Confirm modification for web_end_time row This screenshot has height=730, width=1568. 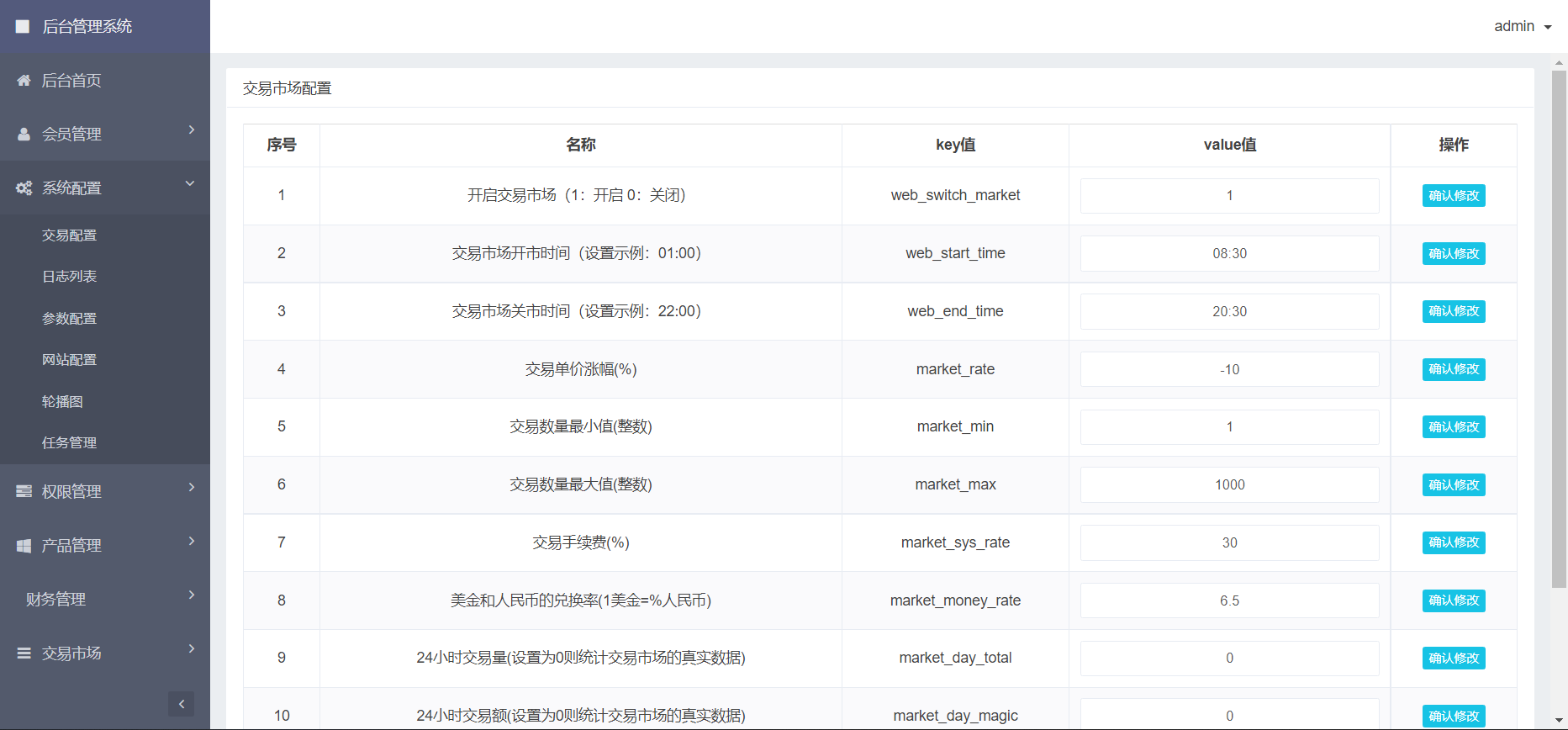(1454, 311)
